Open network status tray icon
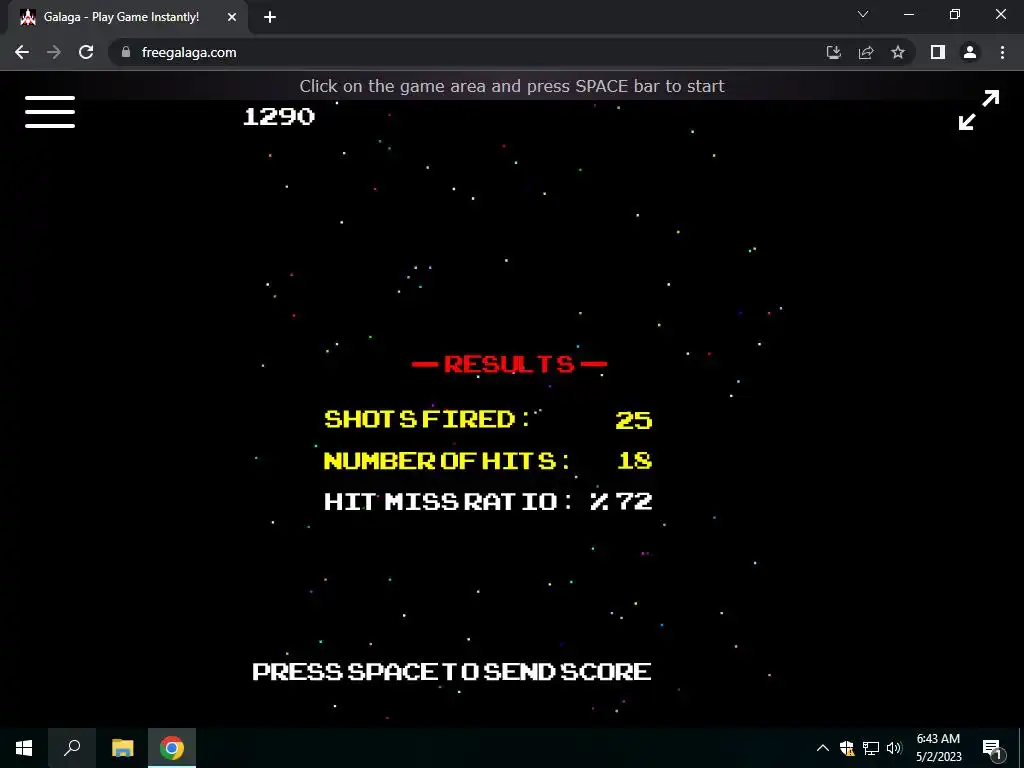 point(871,748)
